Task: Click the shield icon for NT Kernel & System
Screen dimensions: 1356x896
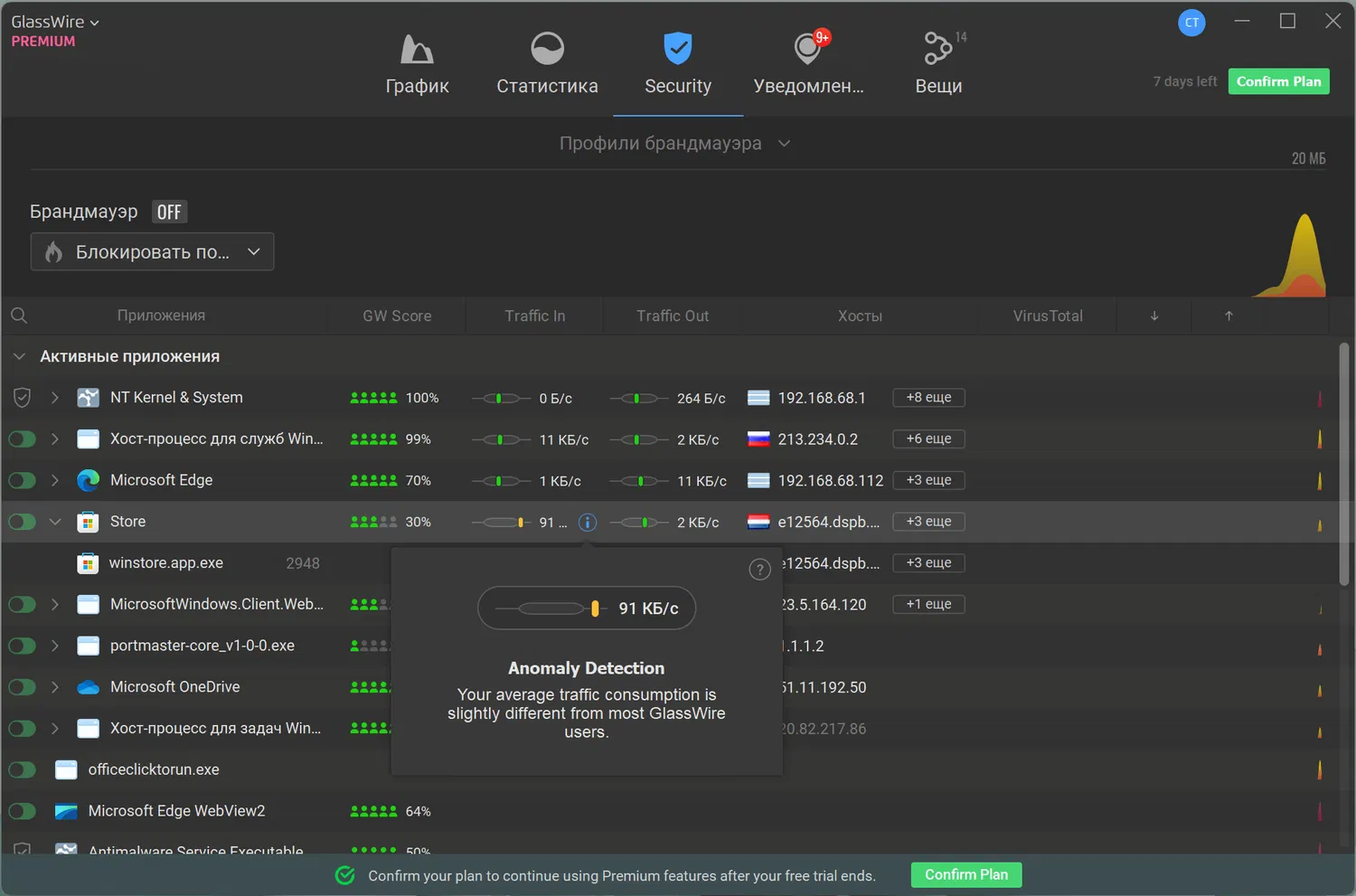Action: point(22,397)
